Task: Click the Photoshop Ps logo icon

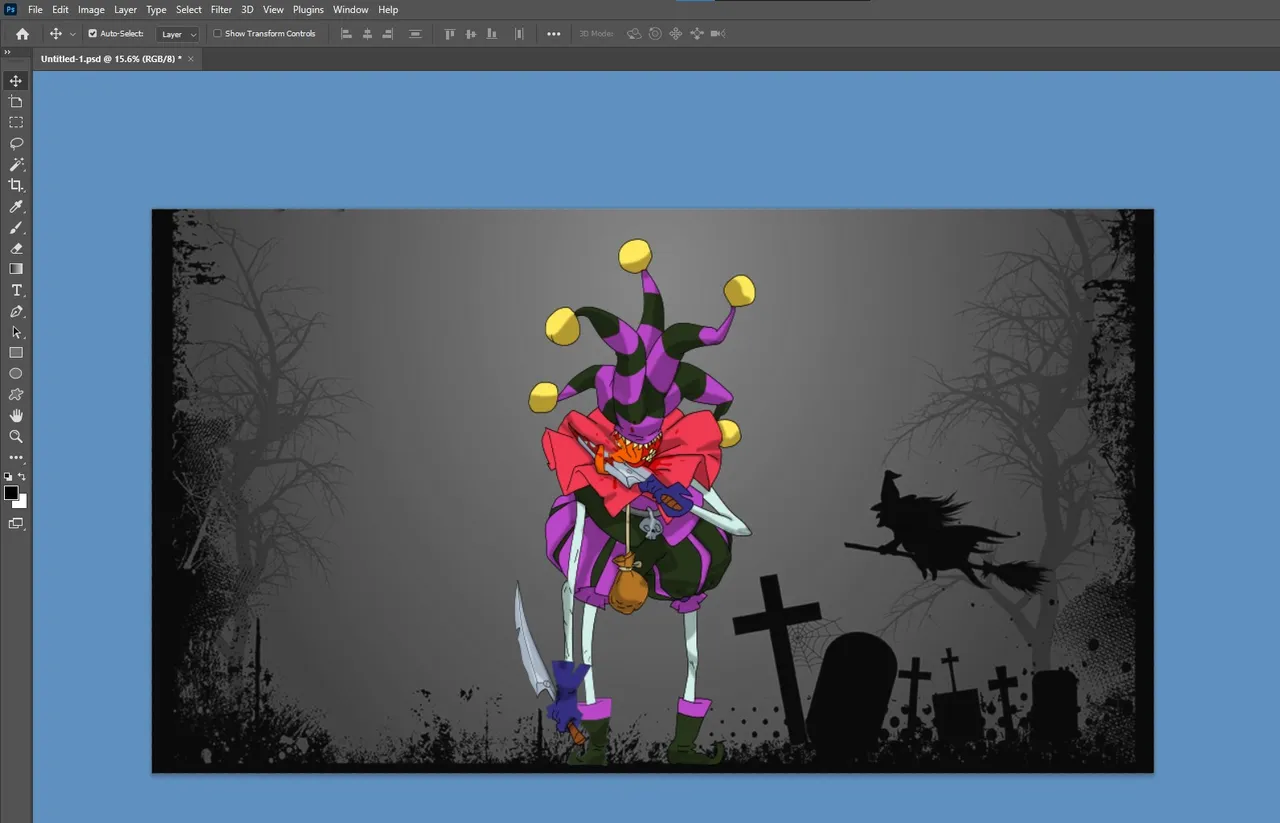Action: coord(10,9)
